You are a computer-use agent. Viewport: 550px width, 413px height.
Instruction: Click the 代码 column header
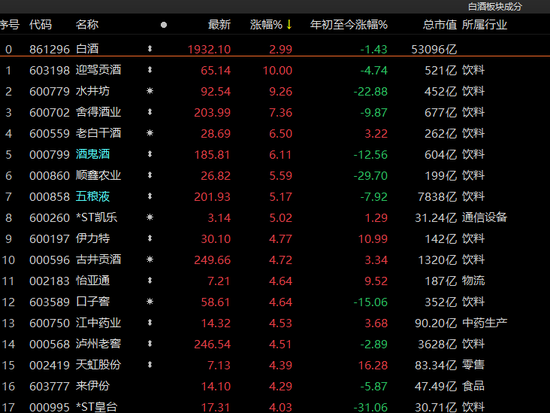40,25
